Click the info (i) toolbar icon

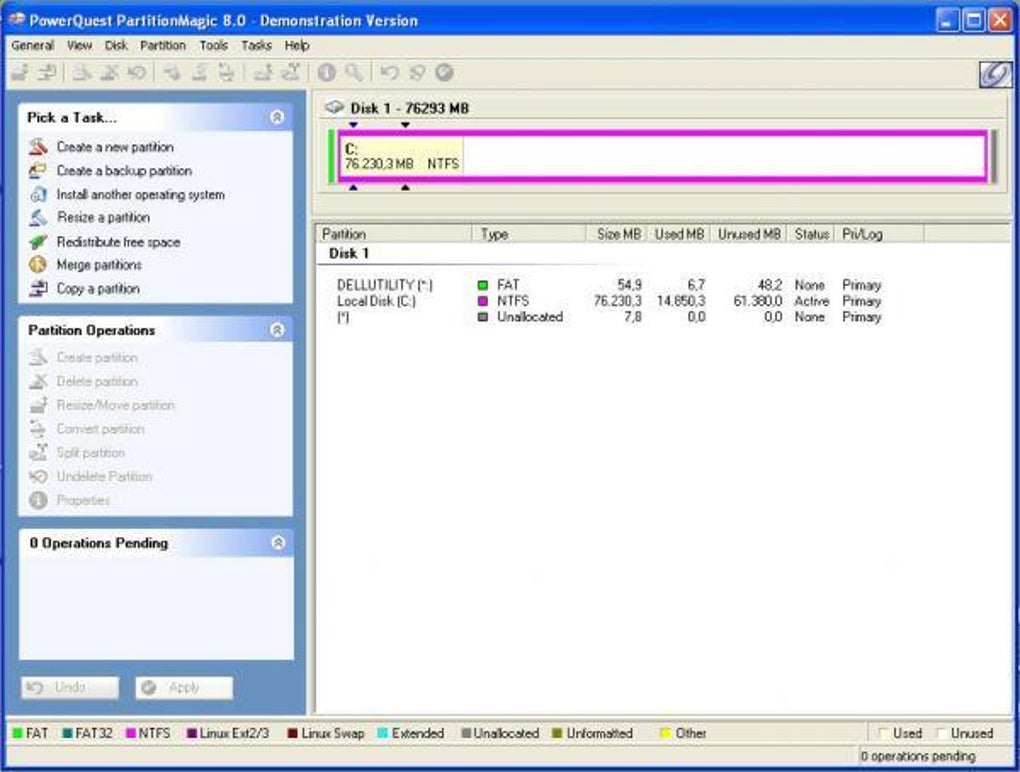[x=327, y=73]
